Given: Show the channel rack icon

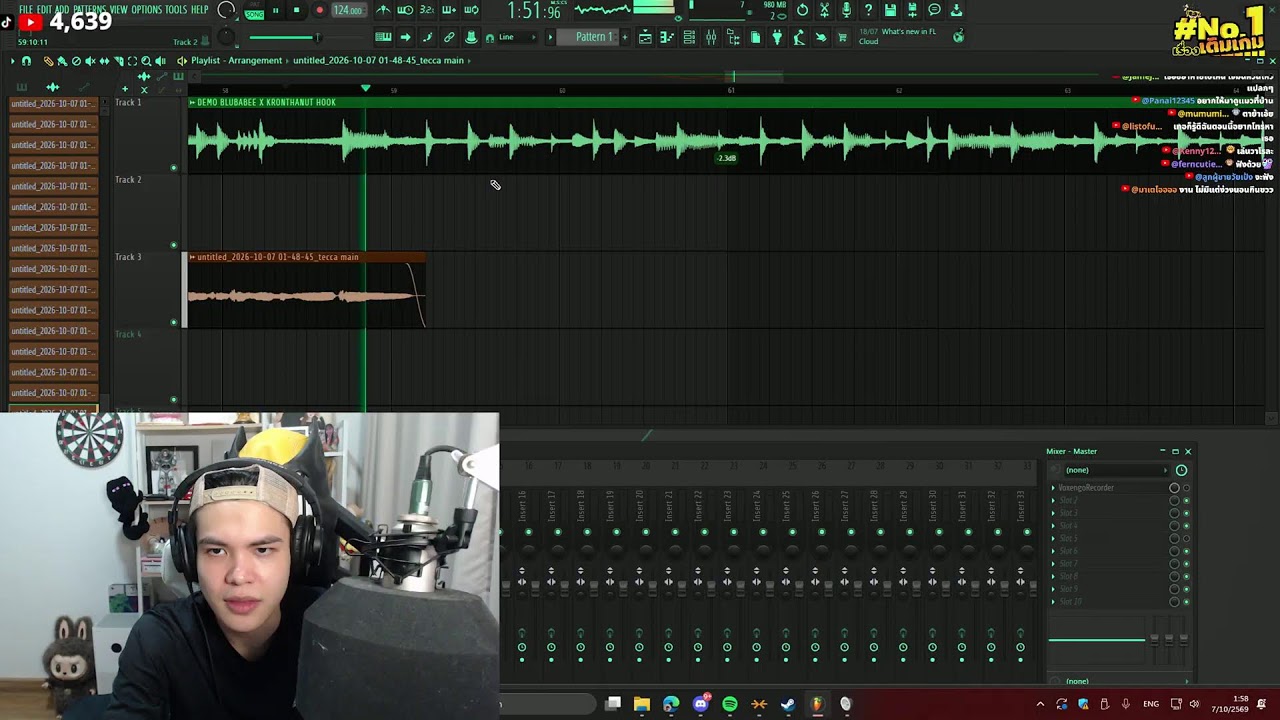Looking at the screenshot, I should [689, 37].
